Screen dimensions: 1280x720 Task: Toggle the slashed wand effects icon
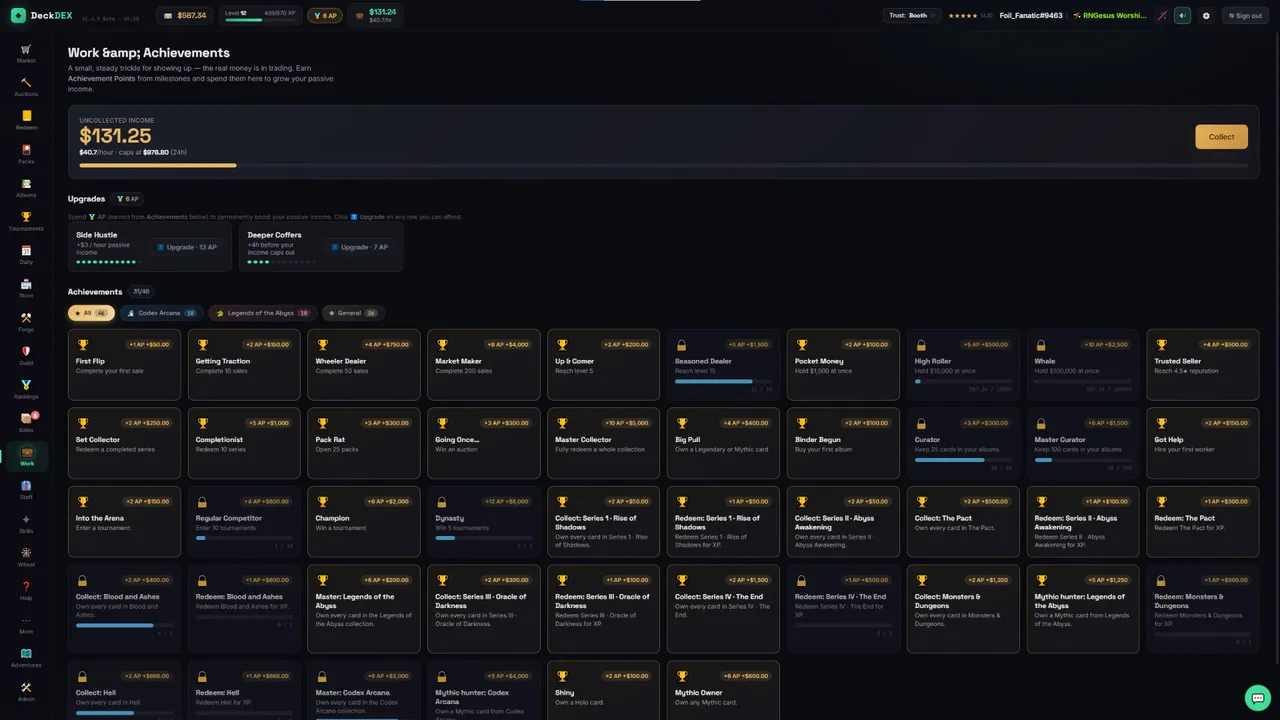[1162, 15]
